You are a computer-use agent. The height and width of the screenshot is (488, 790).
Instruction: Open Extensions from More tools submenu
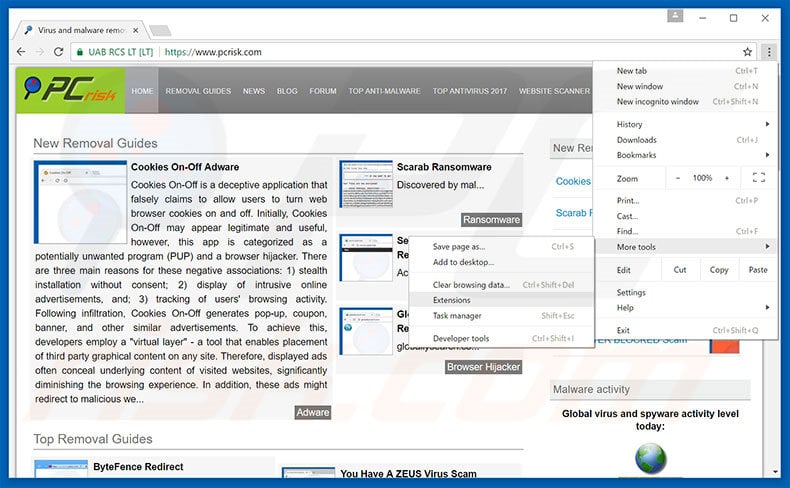coord(501,300)
